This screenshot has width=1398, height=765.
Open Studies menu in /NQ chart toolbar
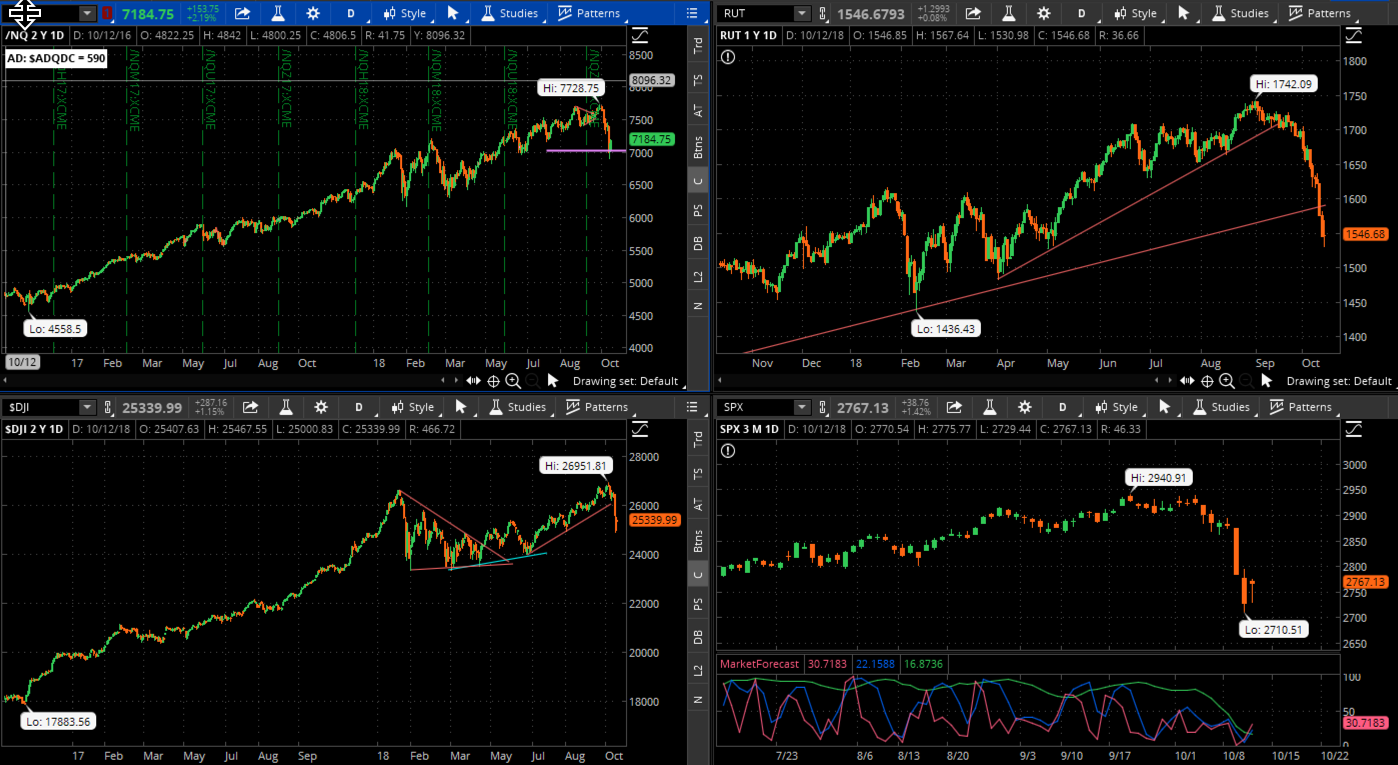tap(509, 14)
